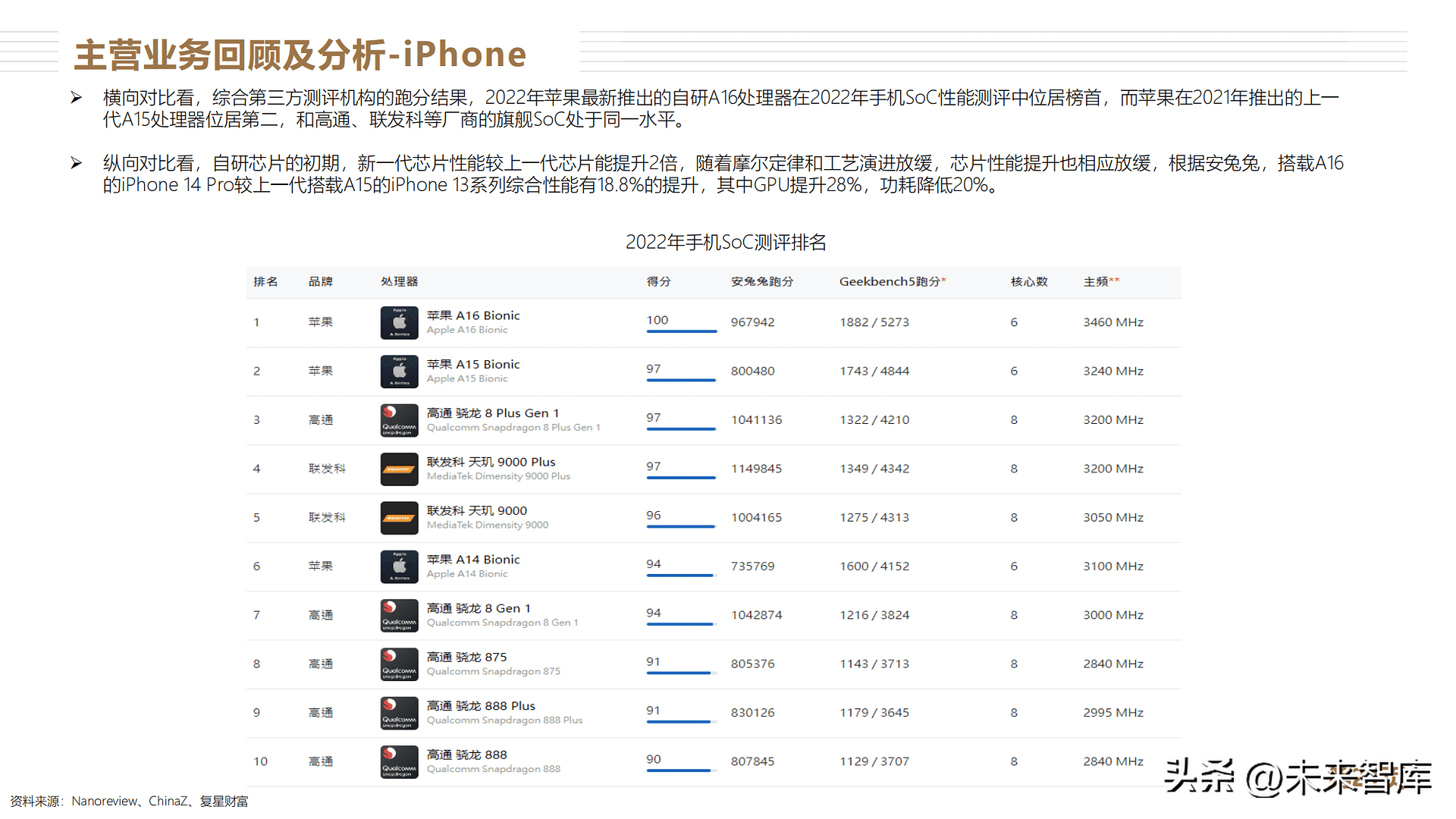Open the 高通 骁龙 888 Plus name
Viewport: 1456px width, 819px height.
click(x=481, y=706)
